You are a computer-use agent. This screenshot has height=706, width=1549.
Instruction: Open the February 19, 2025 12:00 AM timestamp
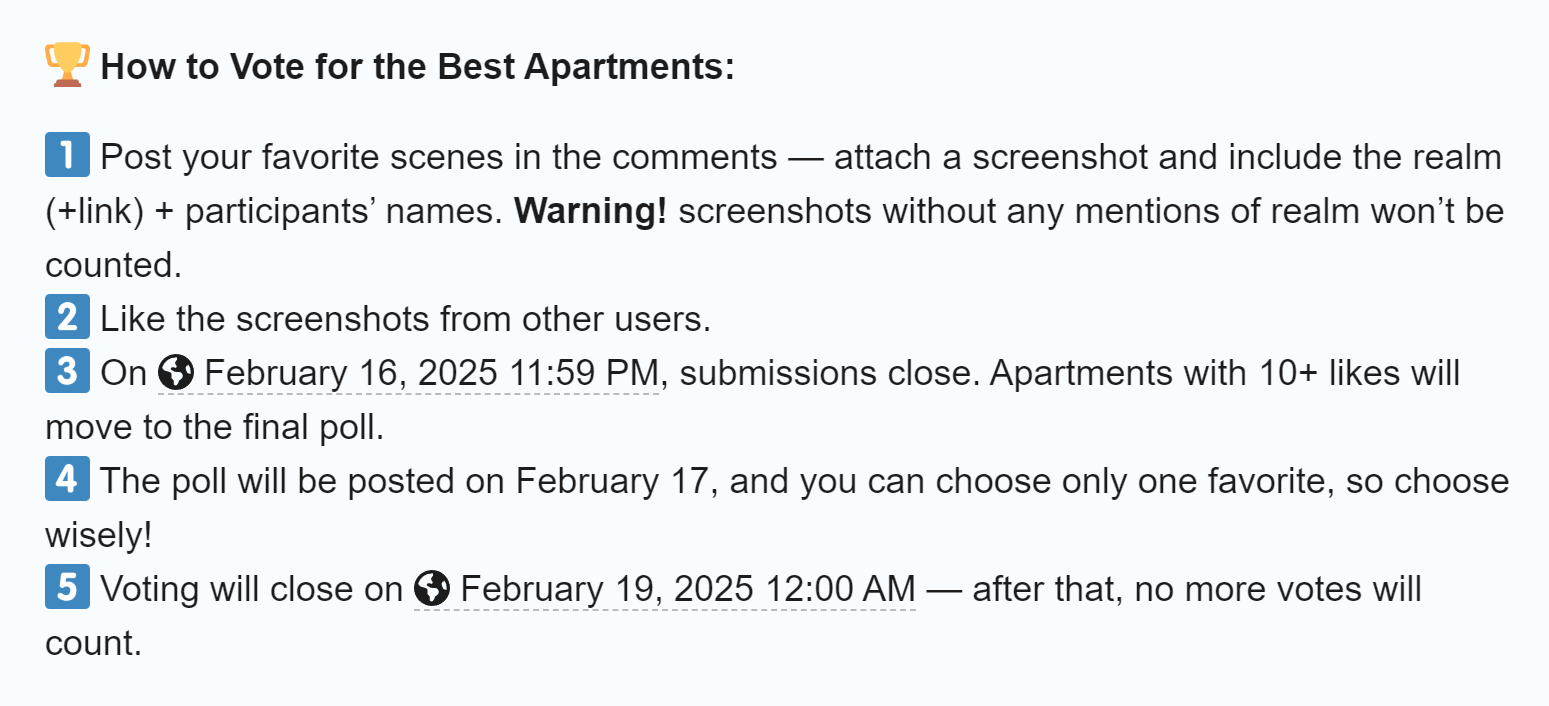[x=665, y=590]
